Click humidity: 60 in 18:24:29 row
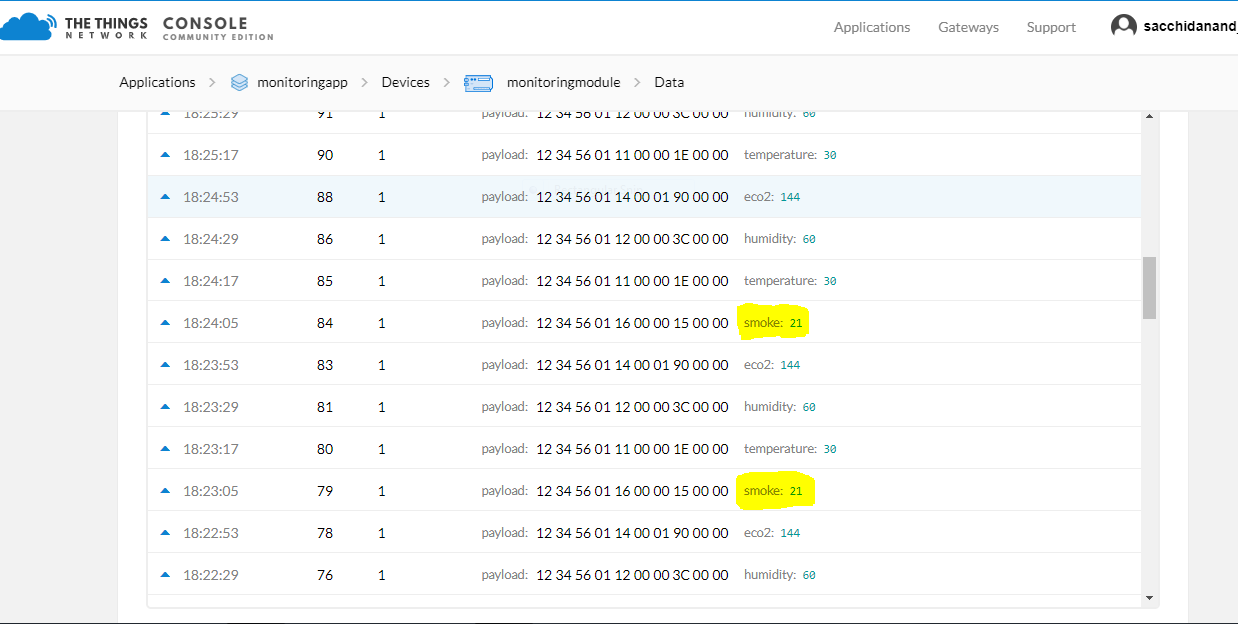Image resolution: width=1238 pixels, height=624 pixels. click(x=780, y=239)
